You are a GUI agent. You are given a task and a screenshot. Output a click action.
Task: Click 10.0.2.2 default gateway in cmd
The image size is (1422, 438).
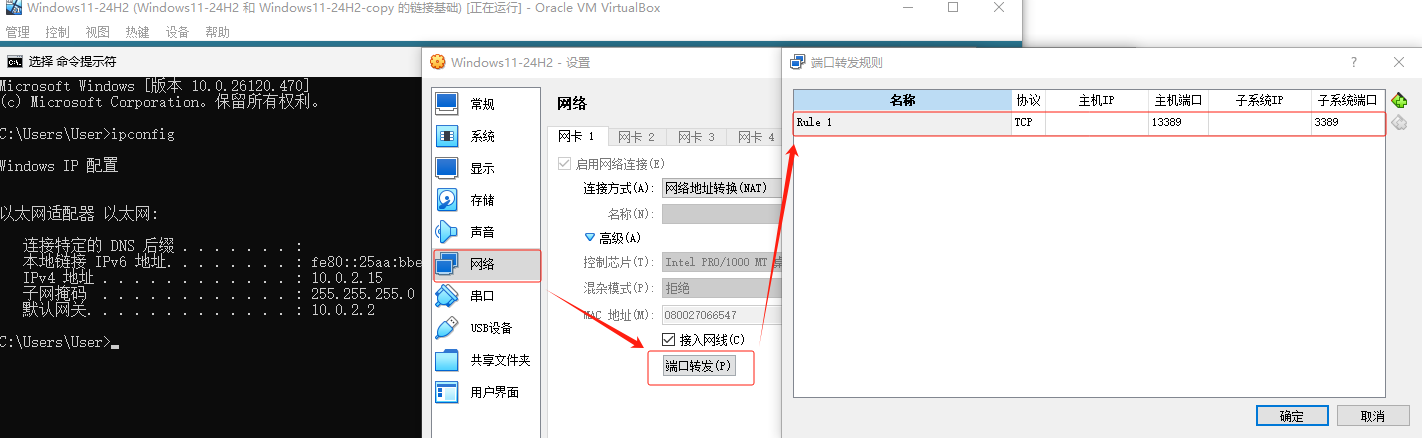342,310
